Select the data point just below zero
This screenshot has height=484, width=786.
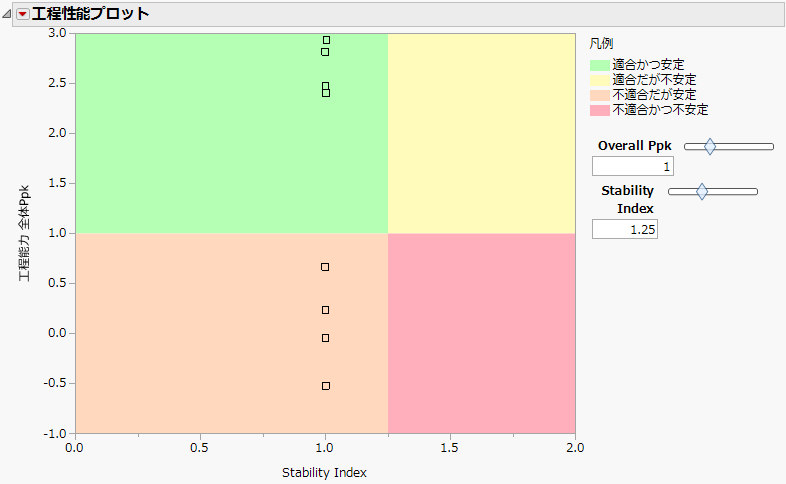pos(325,338)
